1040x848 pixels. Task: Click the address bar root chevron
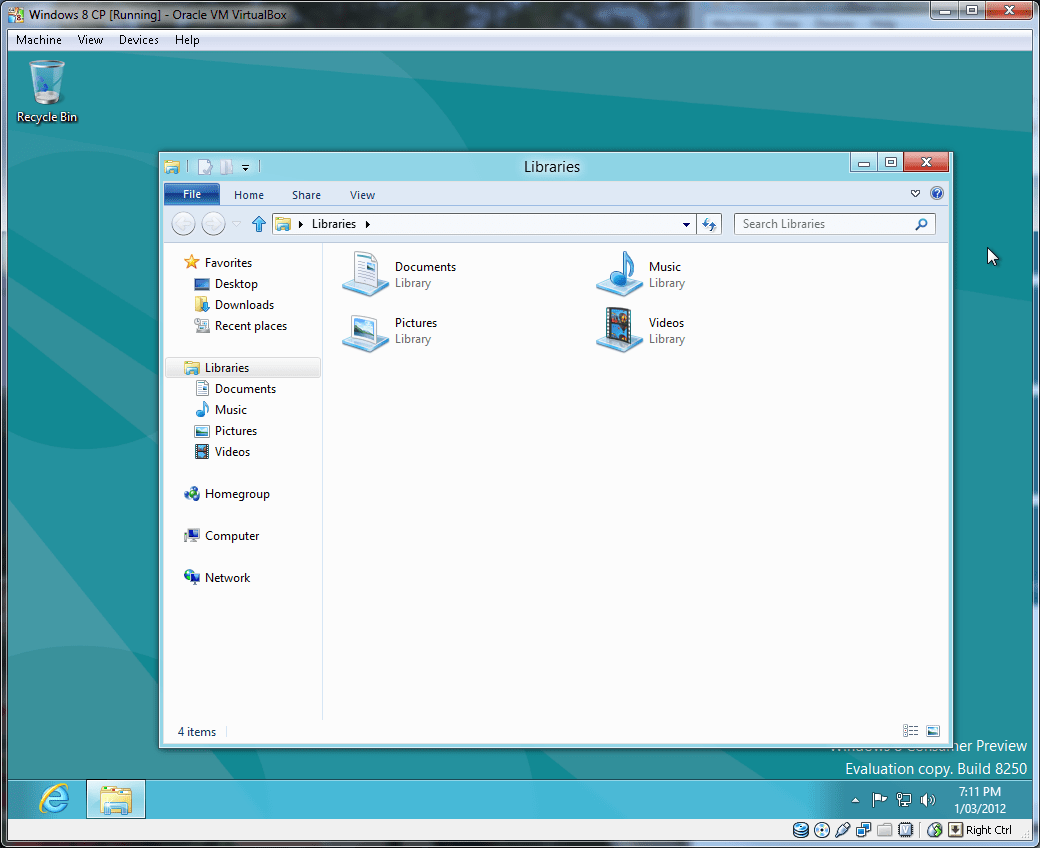coord(300,224)
